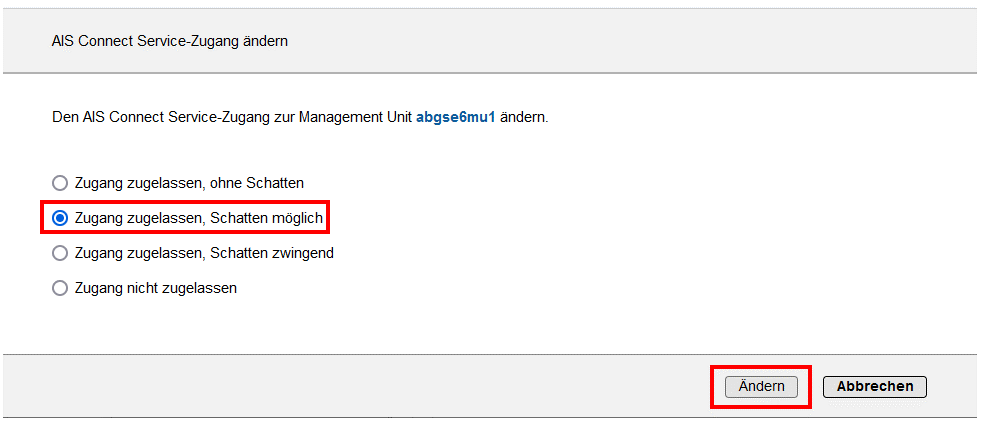
Task: Pick the 'Zugang nicht zugelassen' radio button
Action: tap(60, 288)
